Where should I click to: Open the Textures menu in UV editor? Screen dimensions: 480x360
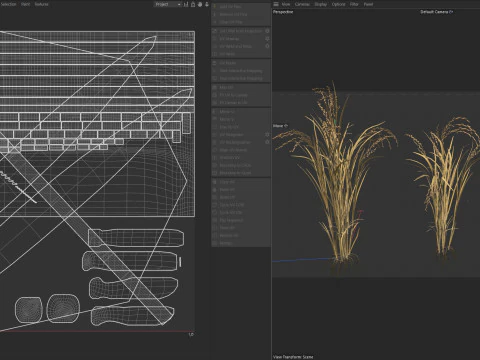[x=42, y=4]
